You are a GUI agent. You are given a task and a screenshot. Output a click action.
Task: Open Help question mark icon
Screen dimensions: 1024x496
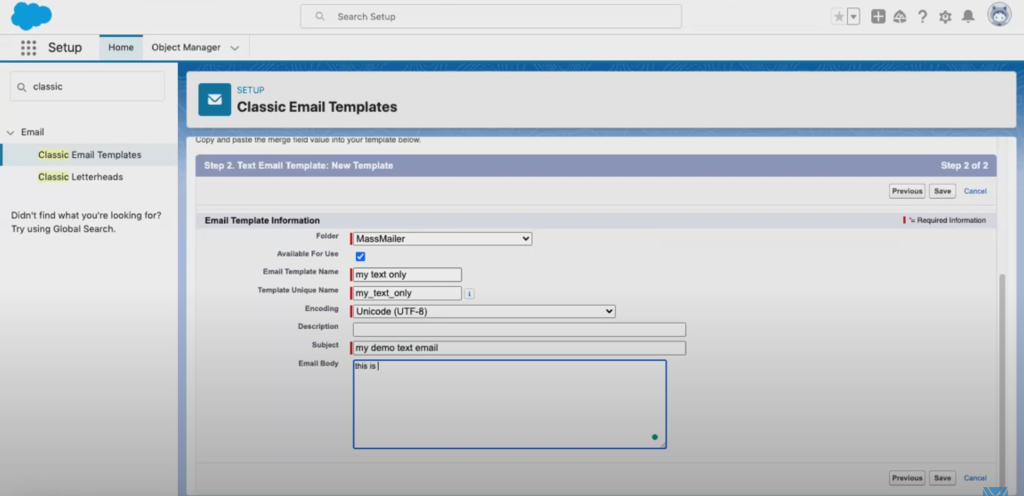[922, 17]
